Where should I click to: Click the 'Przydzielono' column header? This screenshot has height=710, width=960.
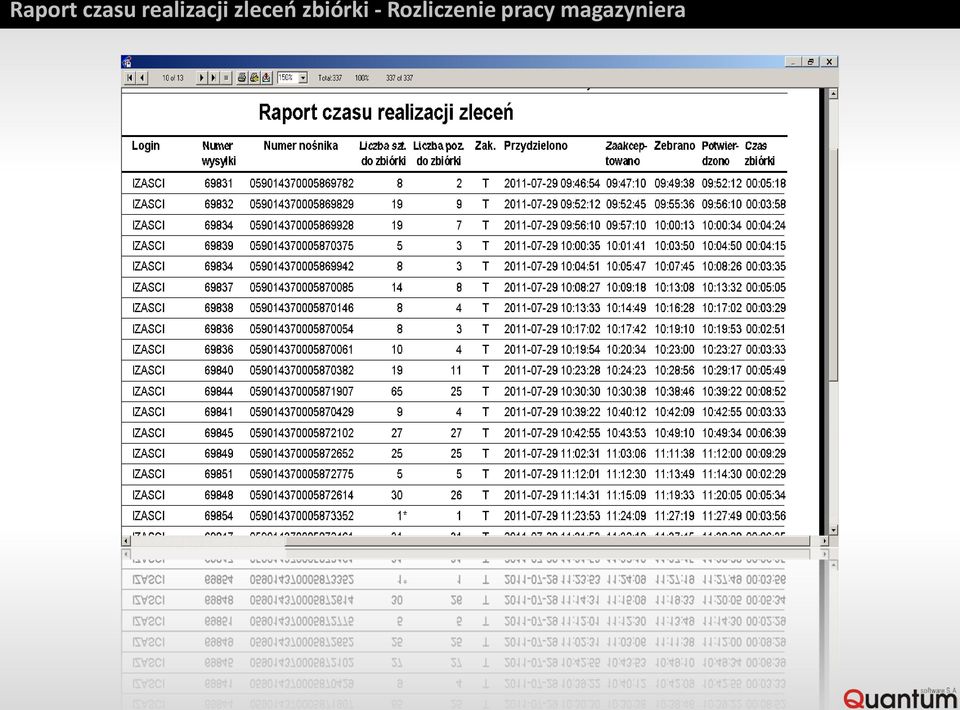[536, 146]
